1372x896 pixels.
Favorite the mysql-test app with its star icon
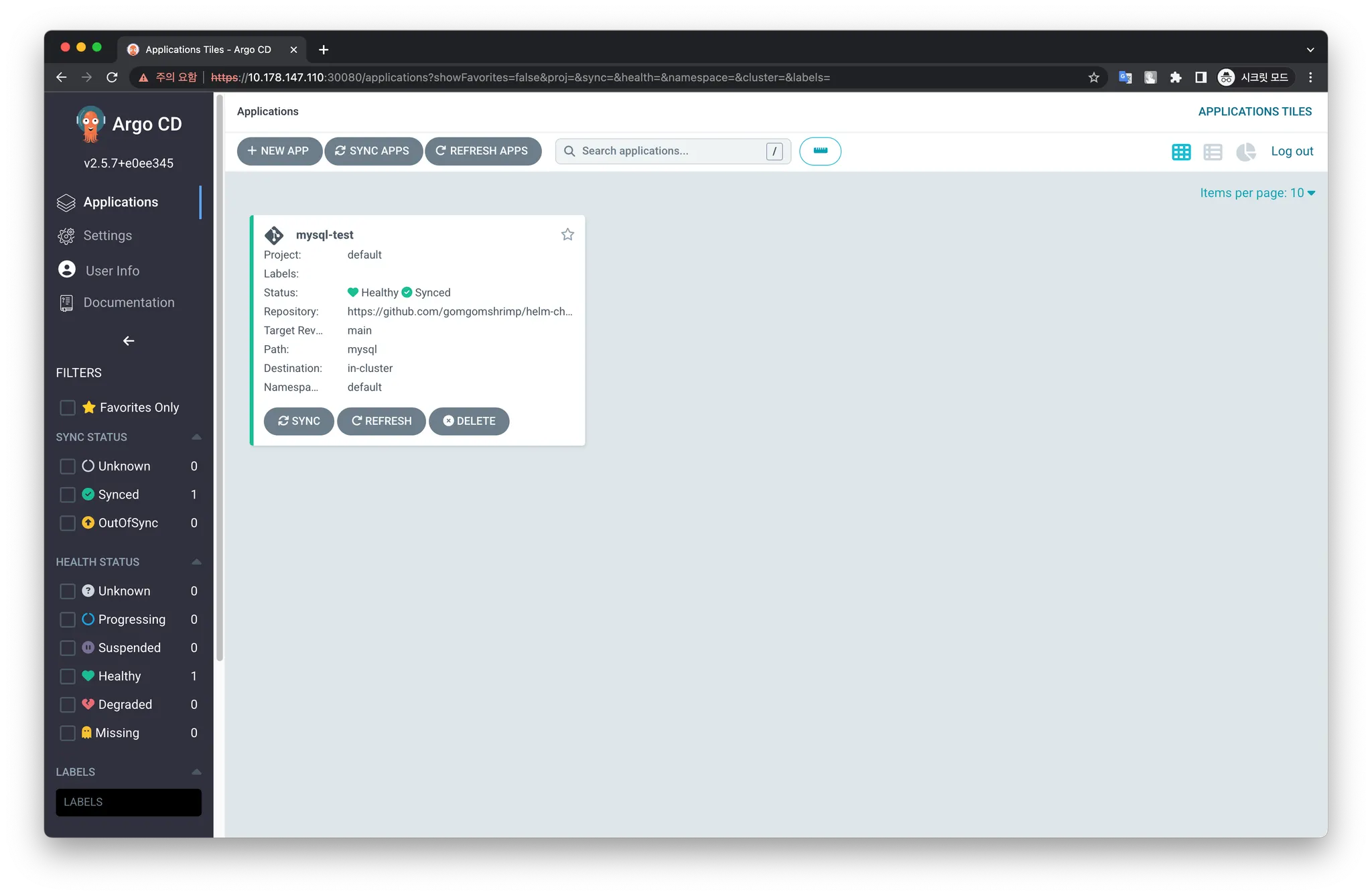click(x=567, y=235)
